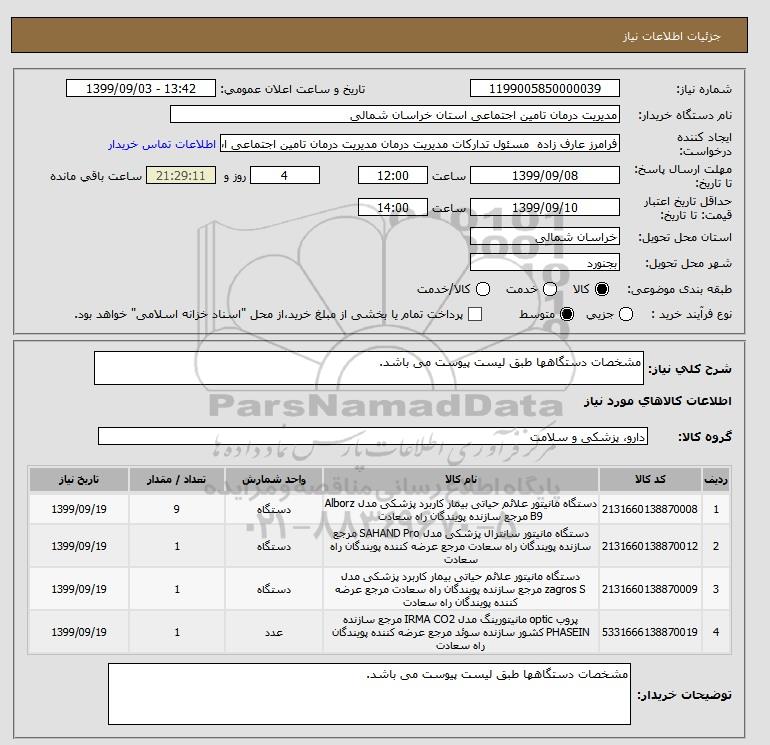Select the کالا/خدمت radio button
Screen dimensions: 770x745
click(x=483, y=289)
